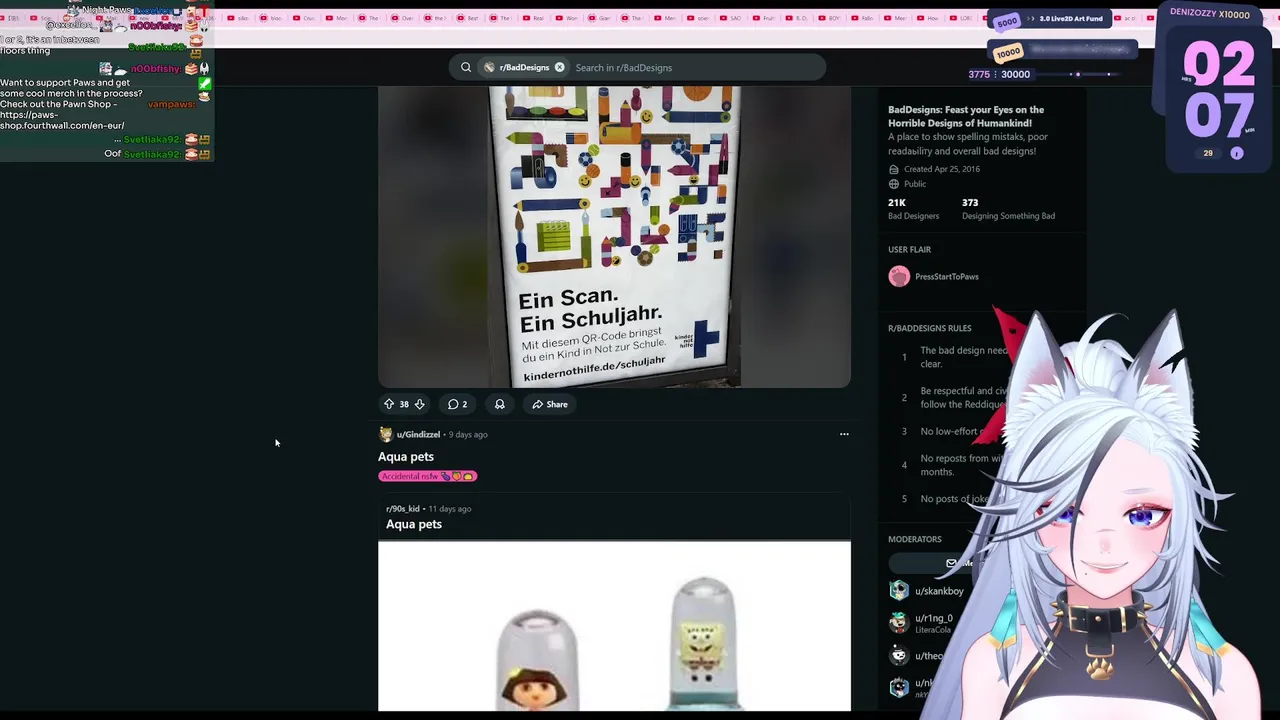Image resolution: width=1280 pixels, height=720 pixels.
Task: Open the u/Gindizzel username link
Action: pyautogui.click(x=418, y=435)
